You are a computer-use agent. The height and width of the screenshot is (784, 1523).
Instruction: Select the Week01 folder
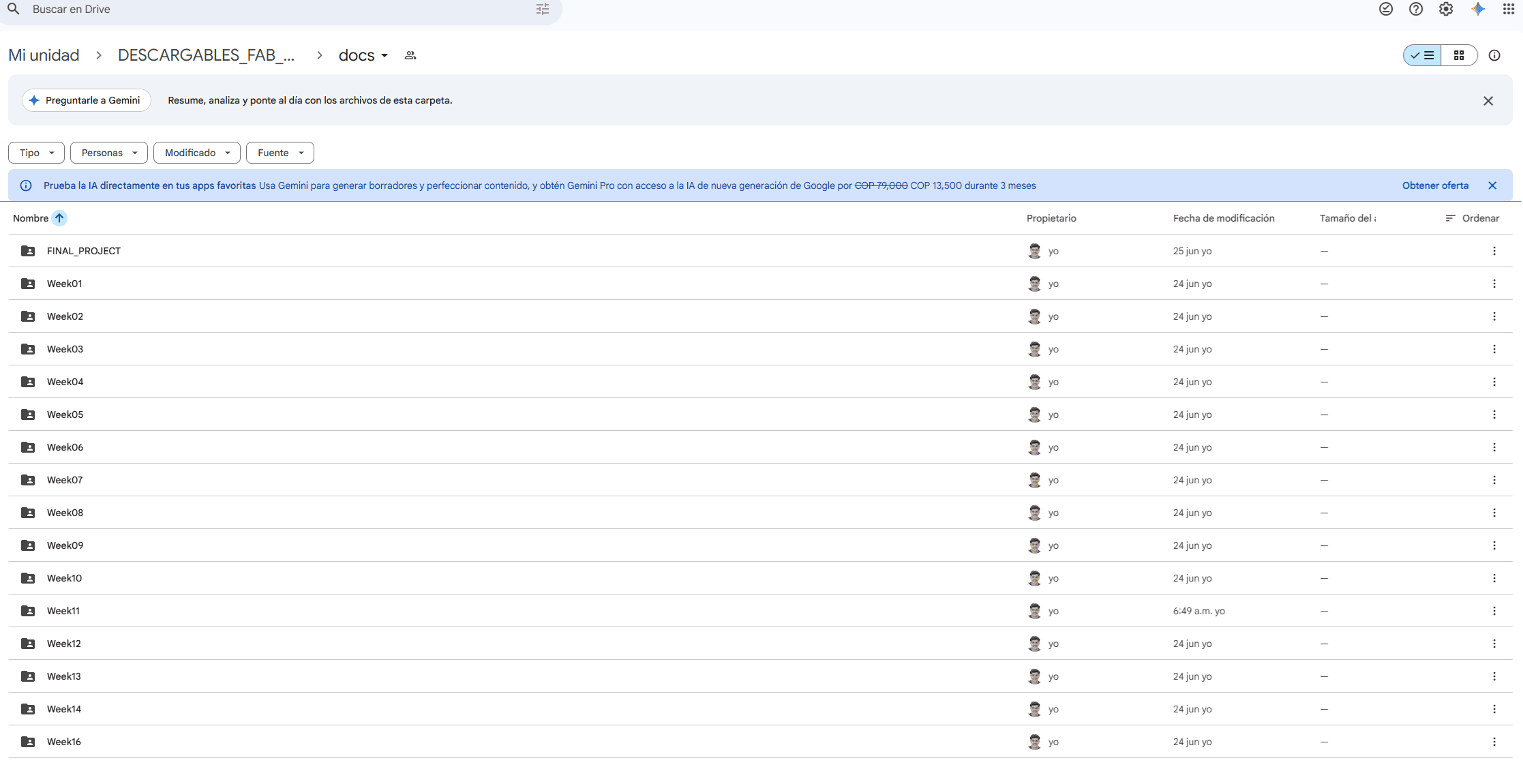[x=760, y=284]
